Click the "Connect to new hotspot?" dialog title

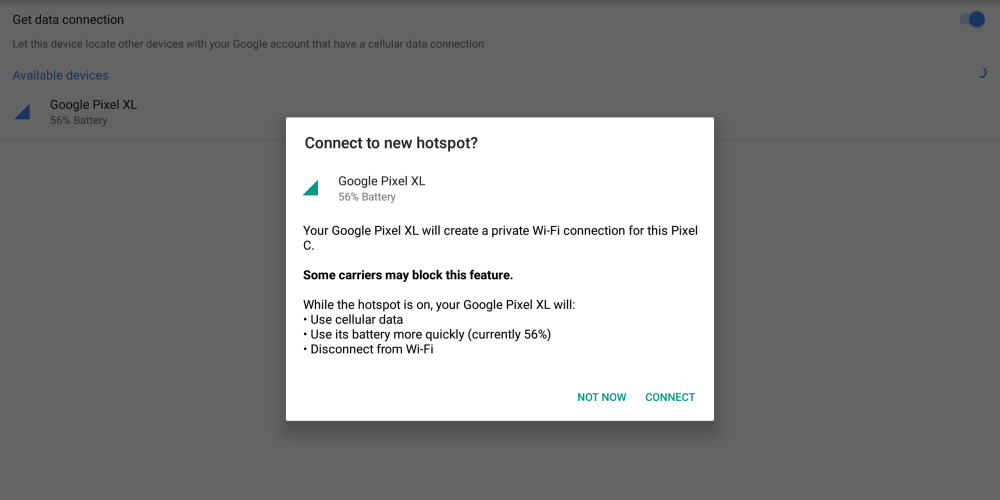coord(391,143)
